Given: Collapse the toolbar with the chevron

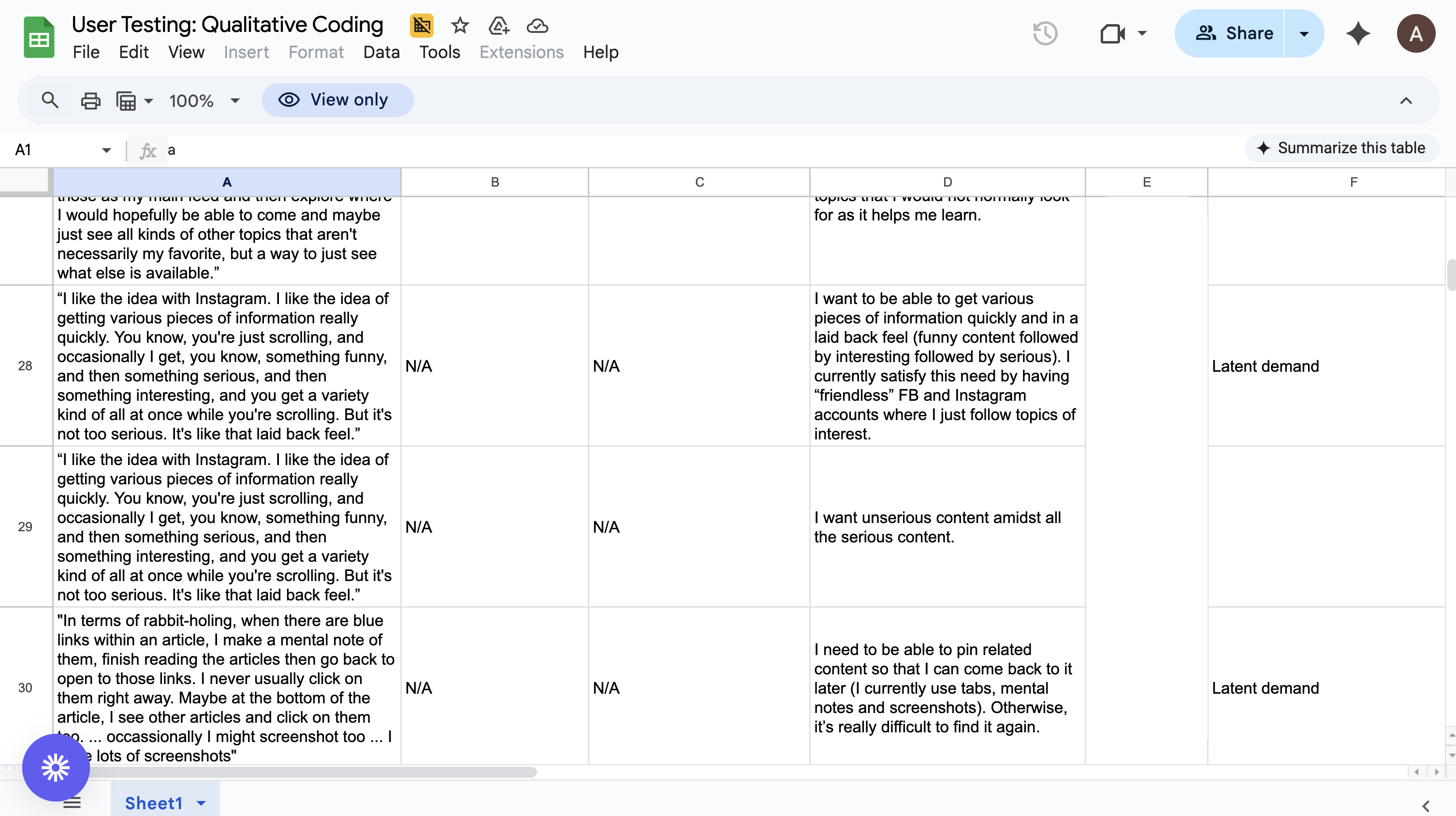Looking at the screenshot, I should pos(1406,101).
